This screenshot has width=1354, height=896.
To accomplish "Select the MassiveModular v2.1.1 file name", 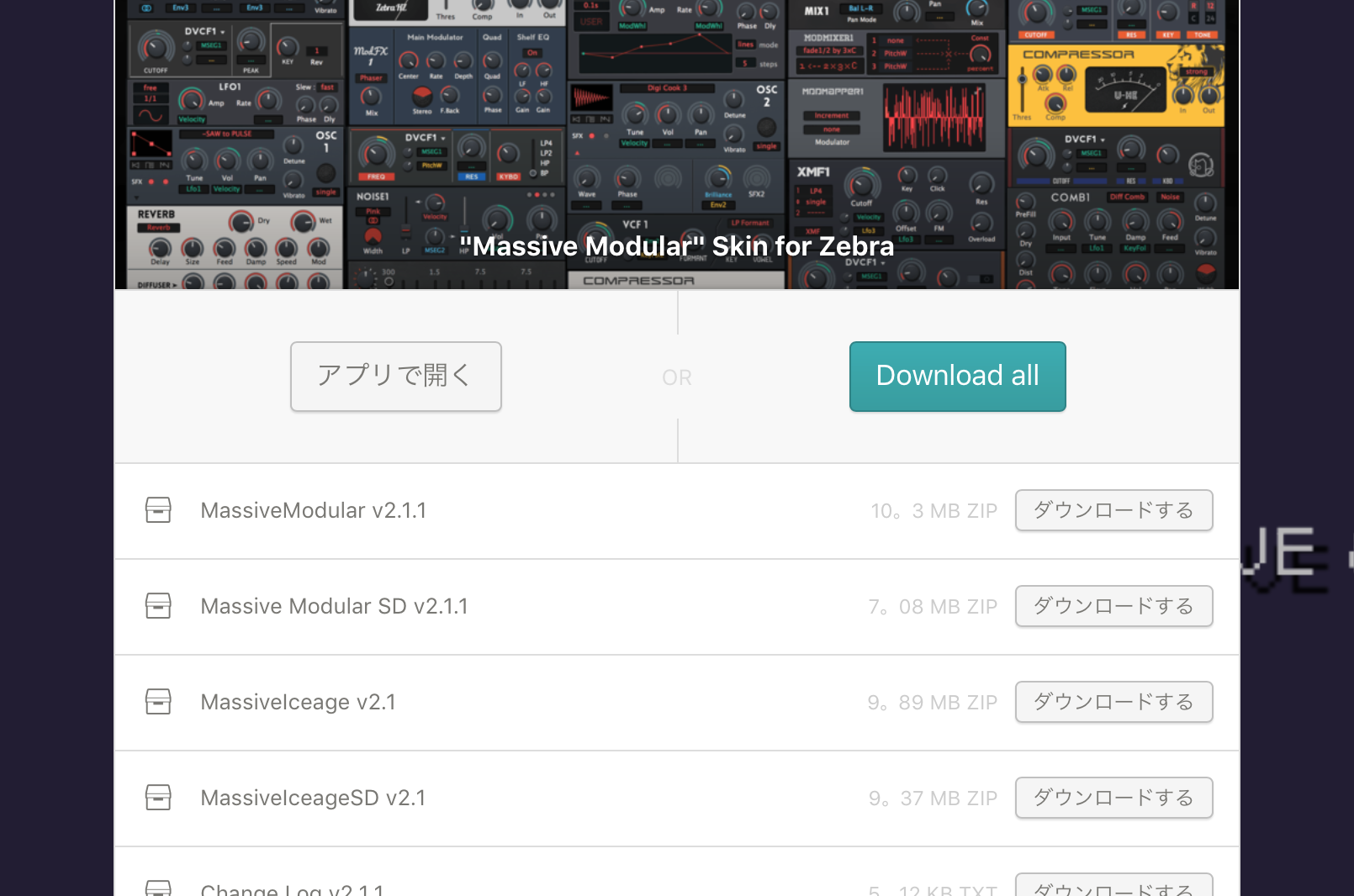I will coord(313,511).
